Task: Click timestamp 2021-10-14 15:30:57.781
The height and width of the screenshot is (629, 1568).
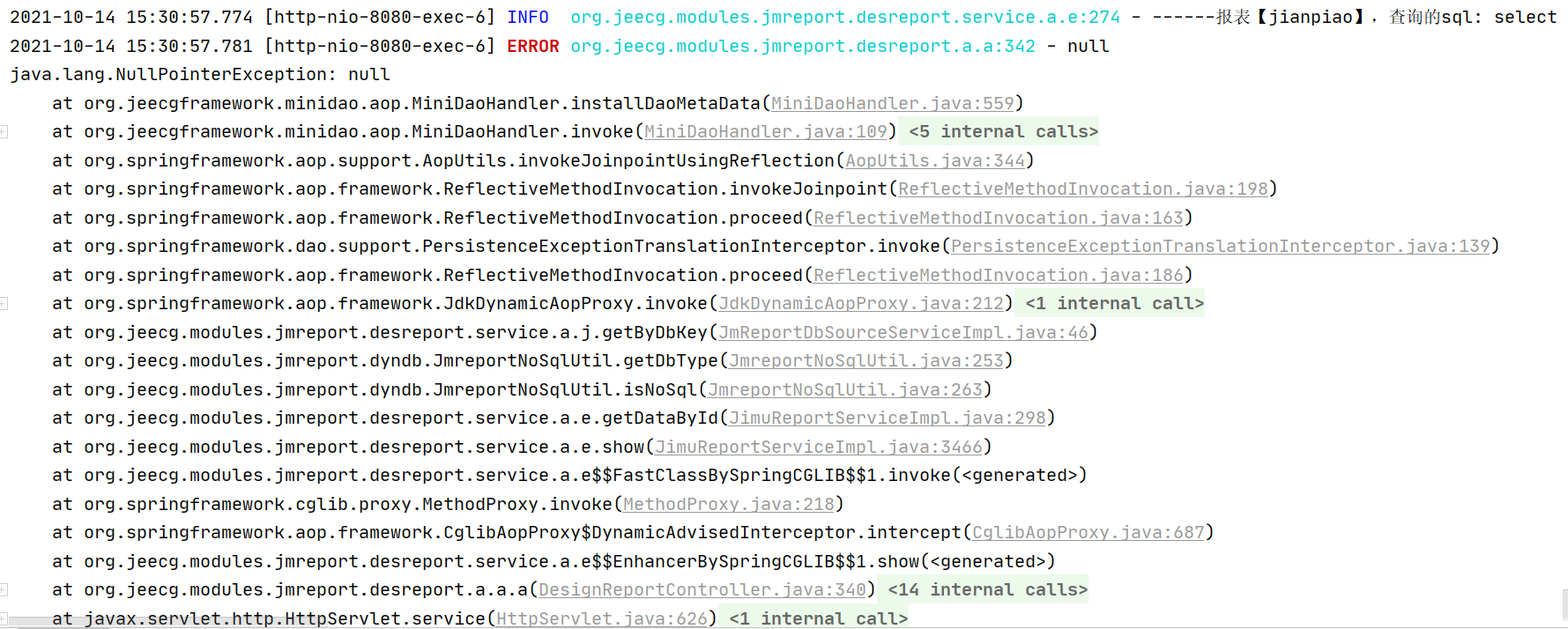Action: [x=131, y=46]
